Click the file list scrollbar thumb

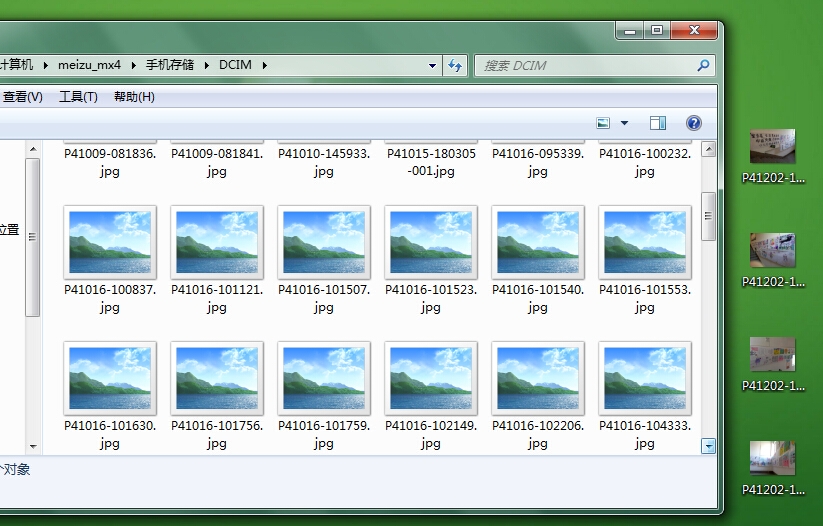tap(708, 216)
